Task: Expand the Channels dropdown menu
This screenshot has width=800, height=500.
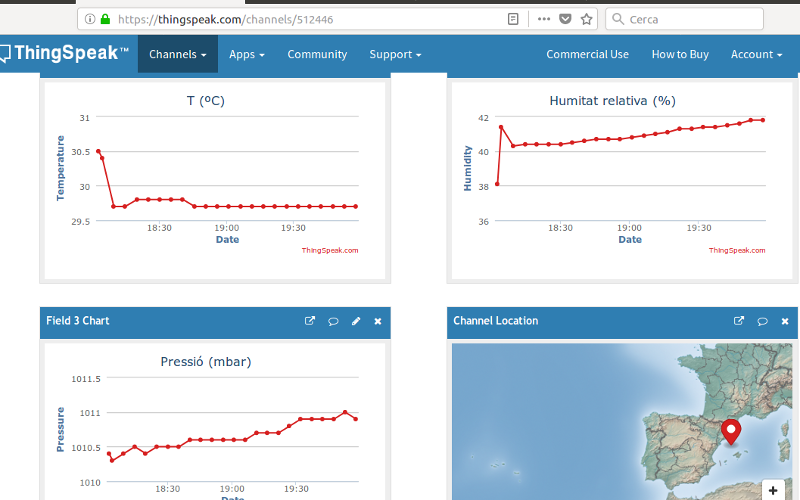Action: [x=178, y=54]
